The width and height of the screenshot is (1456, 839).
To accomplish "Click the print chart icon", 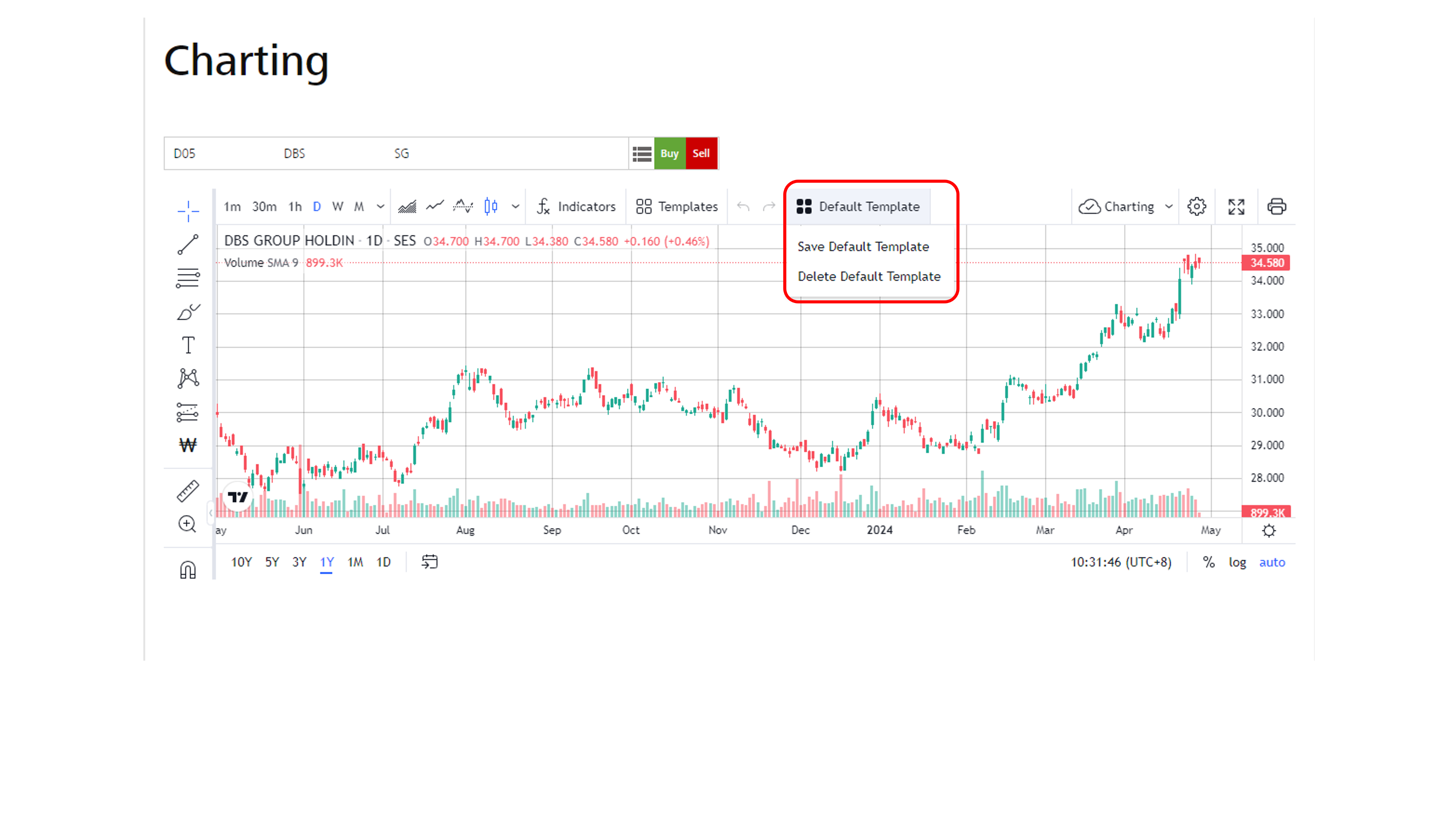I will [1276, 206].
